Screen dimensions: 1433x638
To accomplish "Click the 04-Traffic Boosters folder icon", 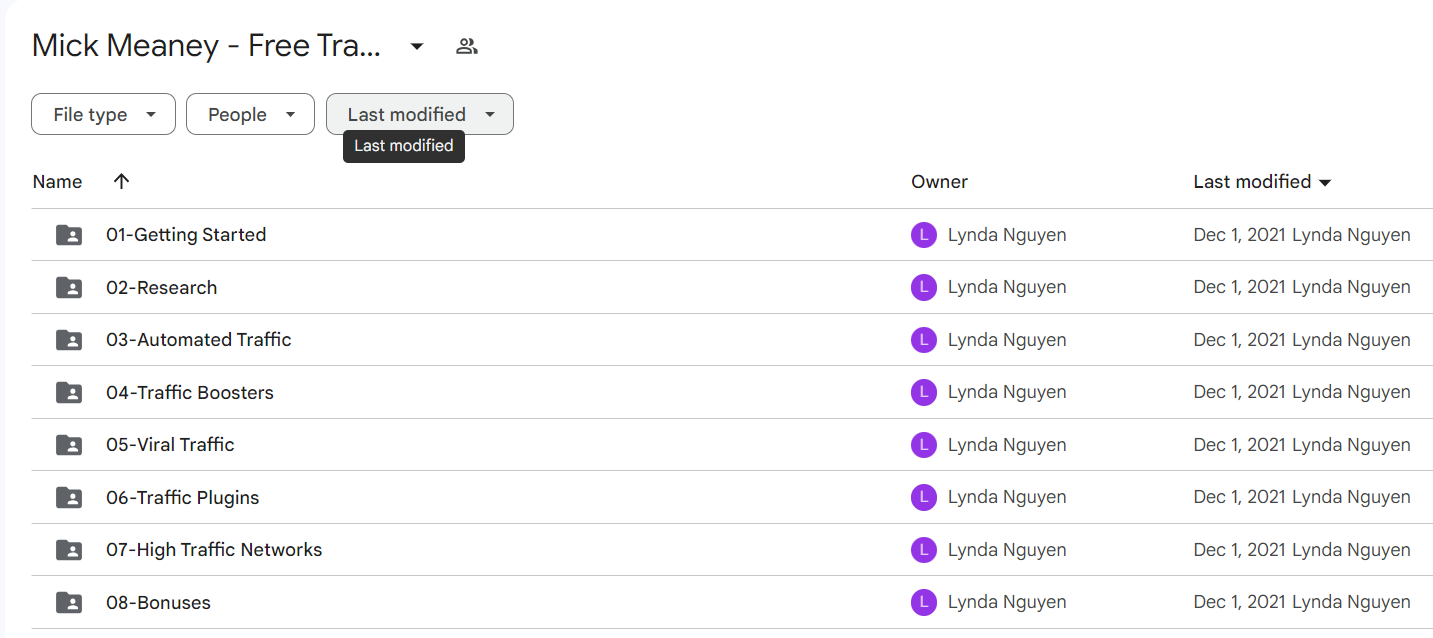I will click(69, 393).
